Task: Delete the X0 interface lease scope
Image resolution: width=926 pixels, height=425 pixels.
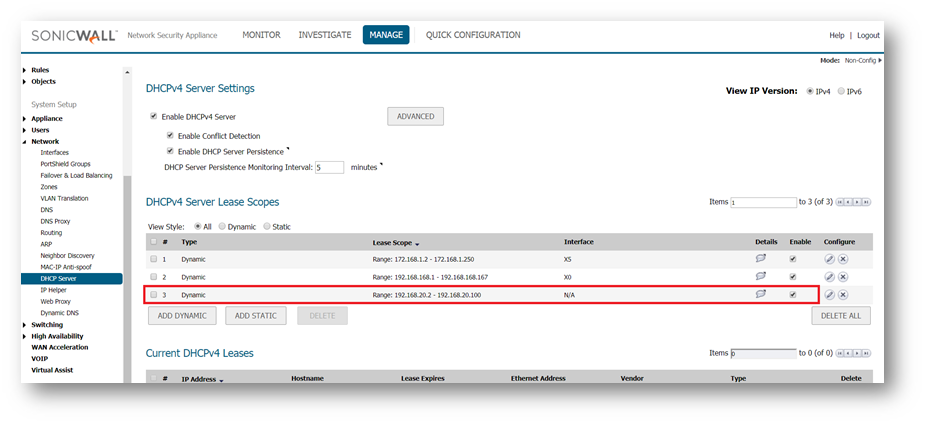Action: pyautogui.click(x=843, y=277)
